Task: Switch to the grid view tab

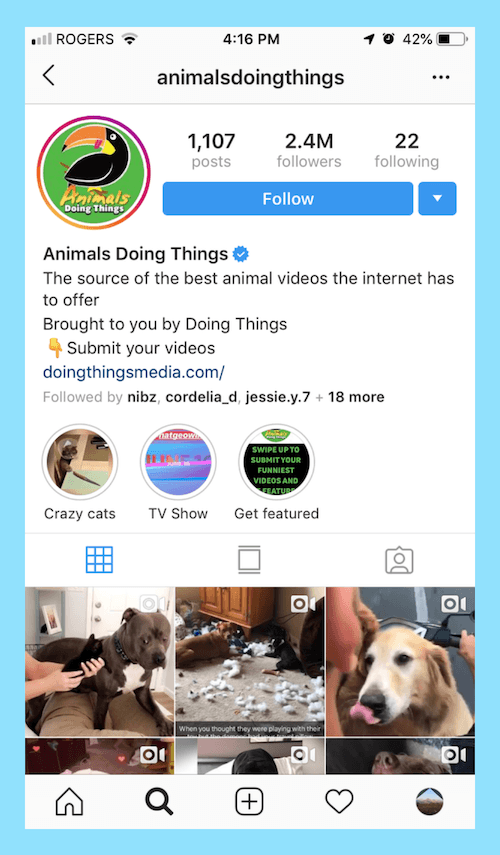Action: [99, 560]
